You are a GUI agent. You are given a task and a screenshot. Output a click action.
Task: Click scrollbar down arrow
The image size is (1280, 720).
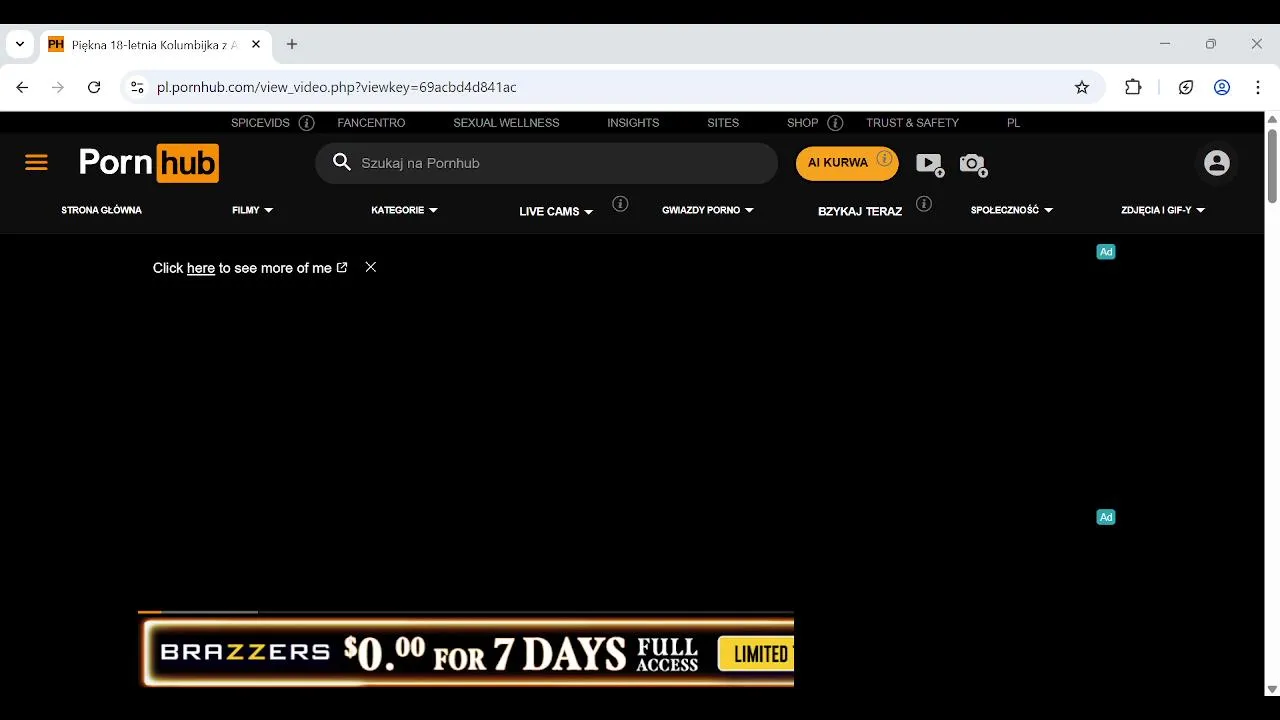1272,689
